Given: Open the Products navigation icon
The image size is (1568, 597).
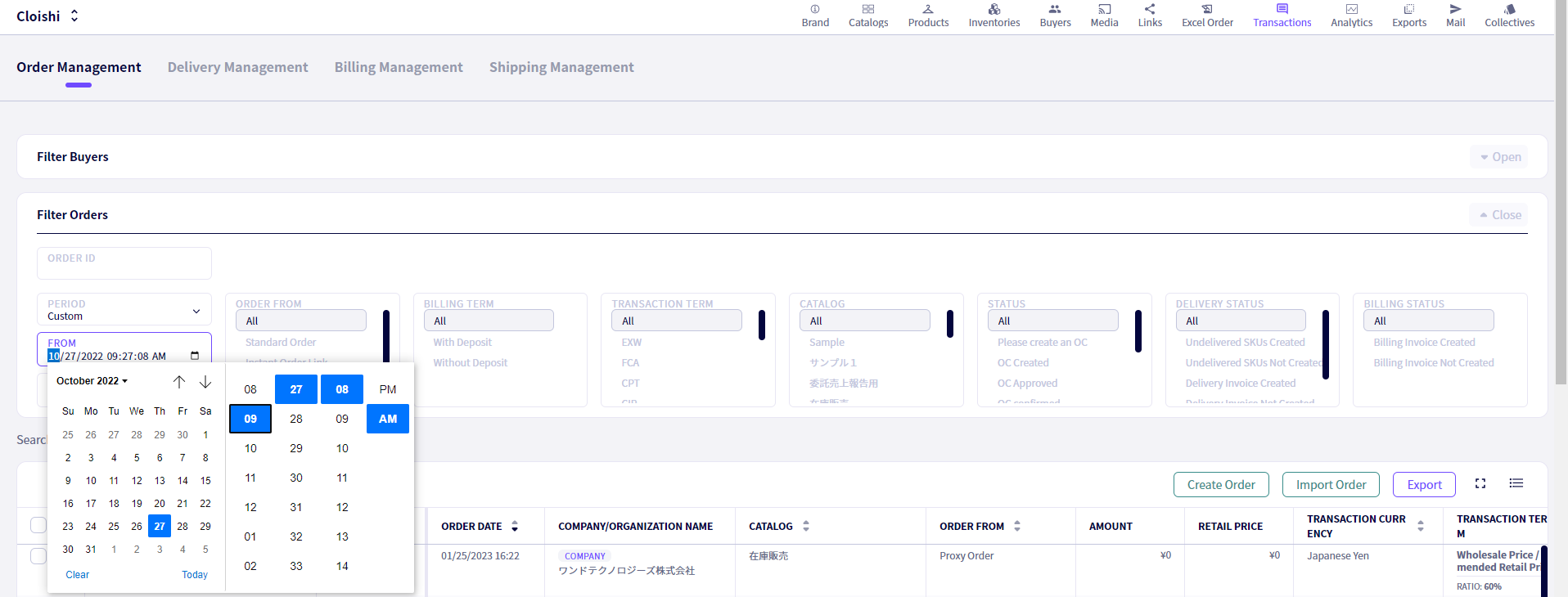Looking at the screenshot, I should pos(928,10).
